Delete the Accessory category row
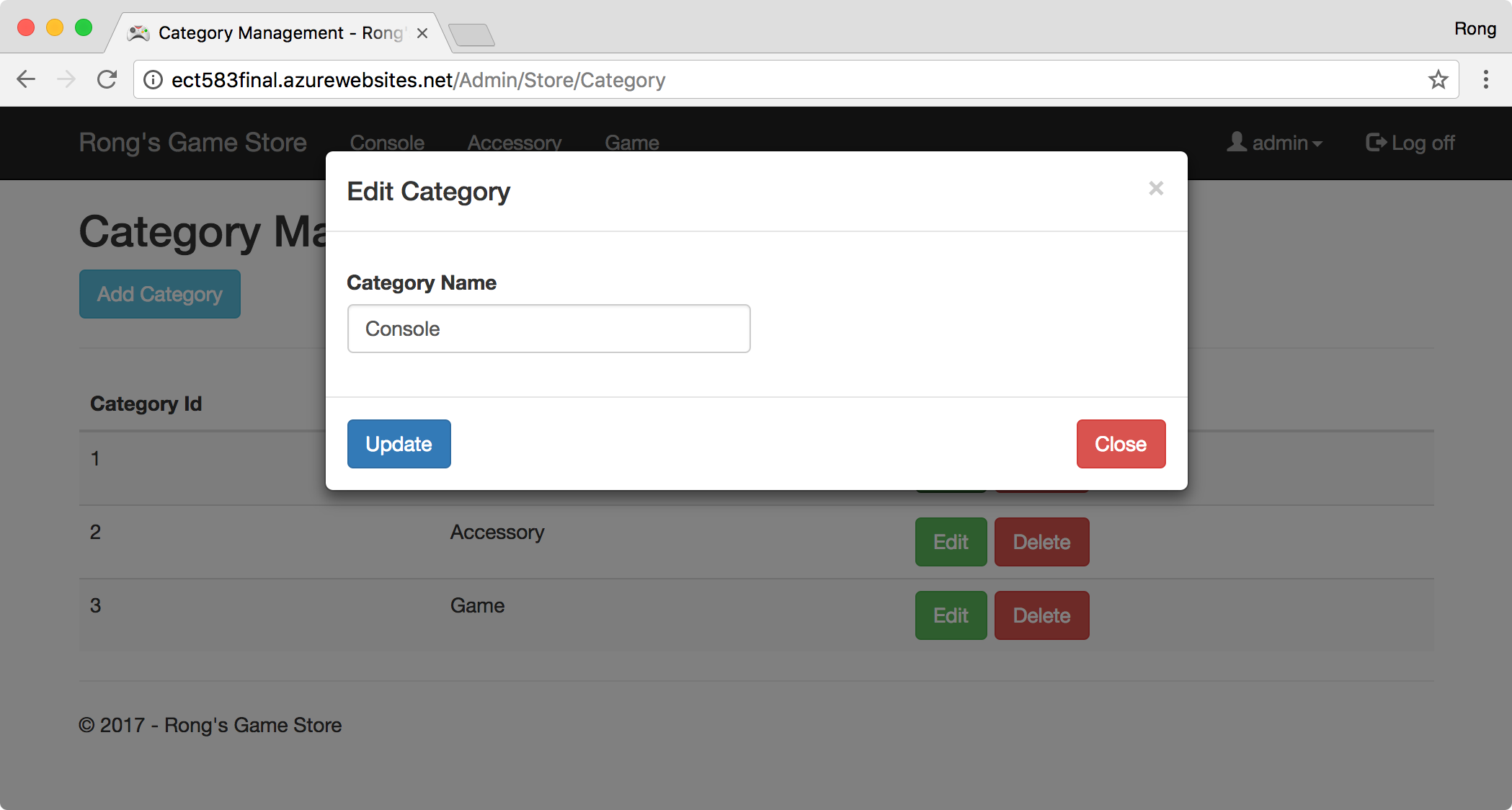The image size is (1512, 810). pyautogui.click(x=1041, y=542)
